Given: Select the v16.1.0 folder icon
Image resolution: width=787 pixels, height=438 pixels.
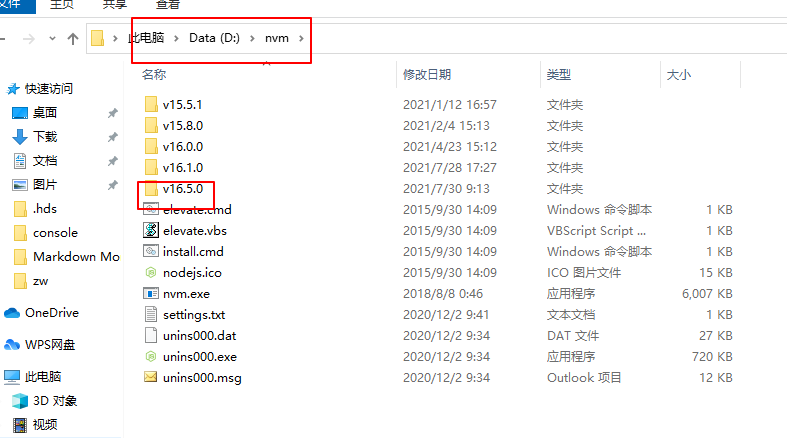Looking at the screenshot, I should point(151,168).
